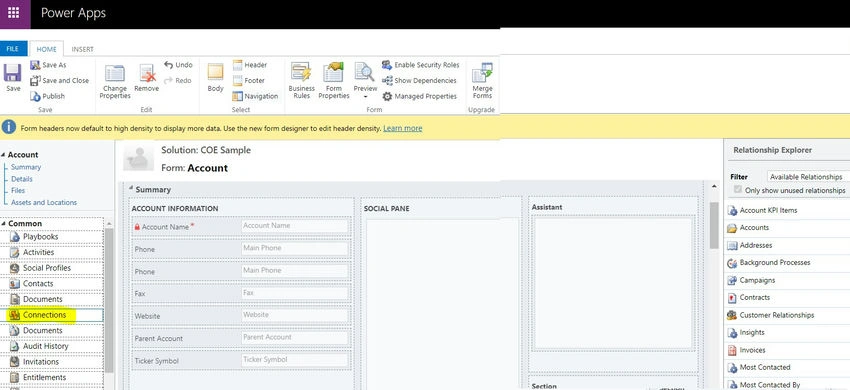Click the navigation pane scrollbar up arrow

[108, 223]
